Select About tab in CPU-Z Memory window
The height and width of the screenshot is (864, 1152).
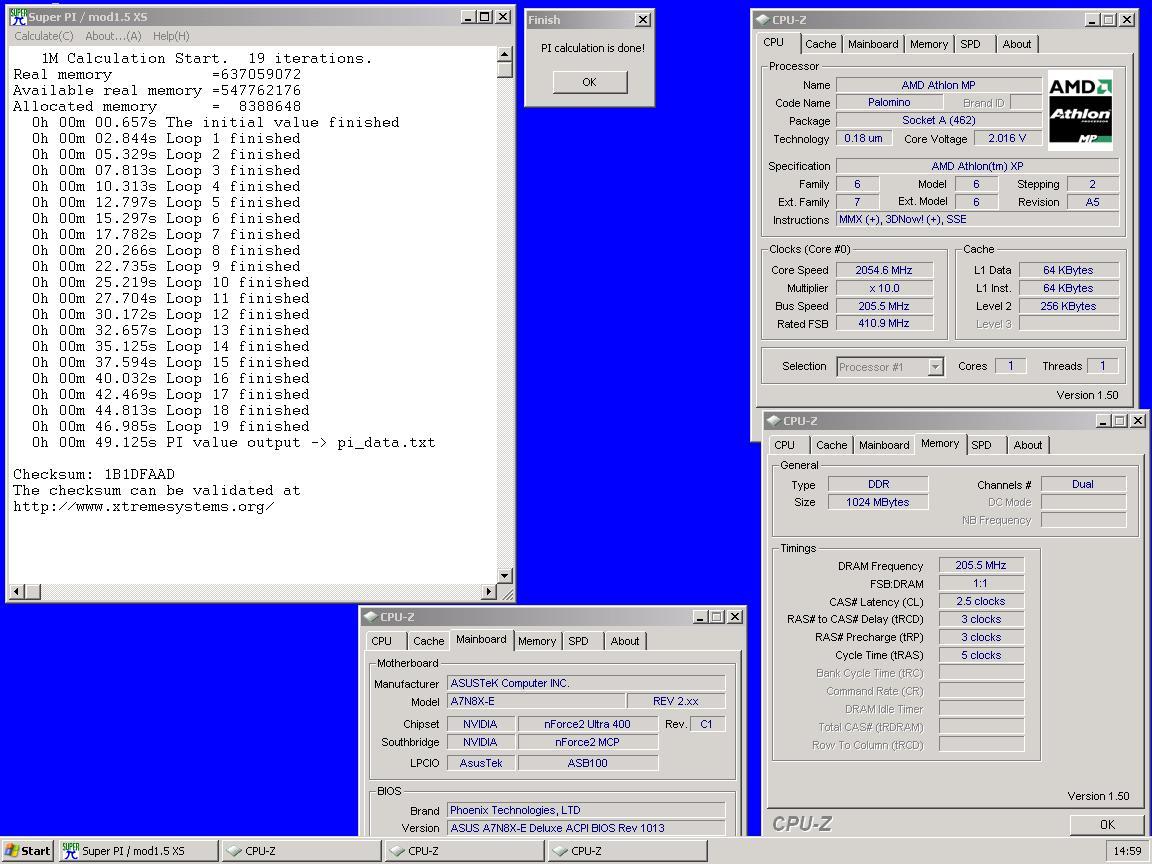(x=1028, y=445)
